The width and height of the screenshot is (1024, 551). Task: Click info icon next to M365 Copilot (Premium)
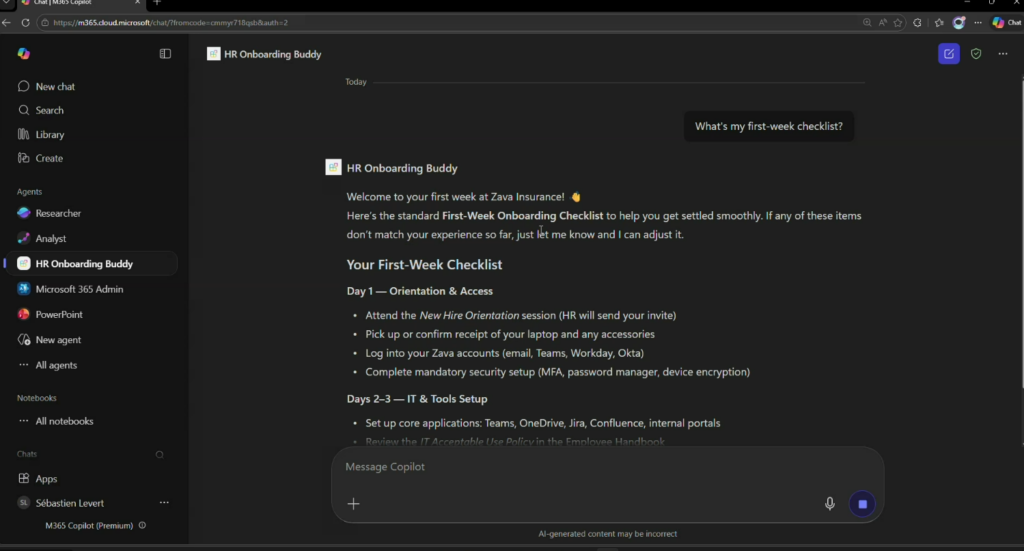pos(142,525)
